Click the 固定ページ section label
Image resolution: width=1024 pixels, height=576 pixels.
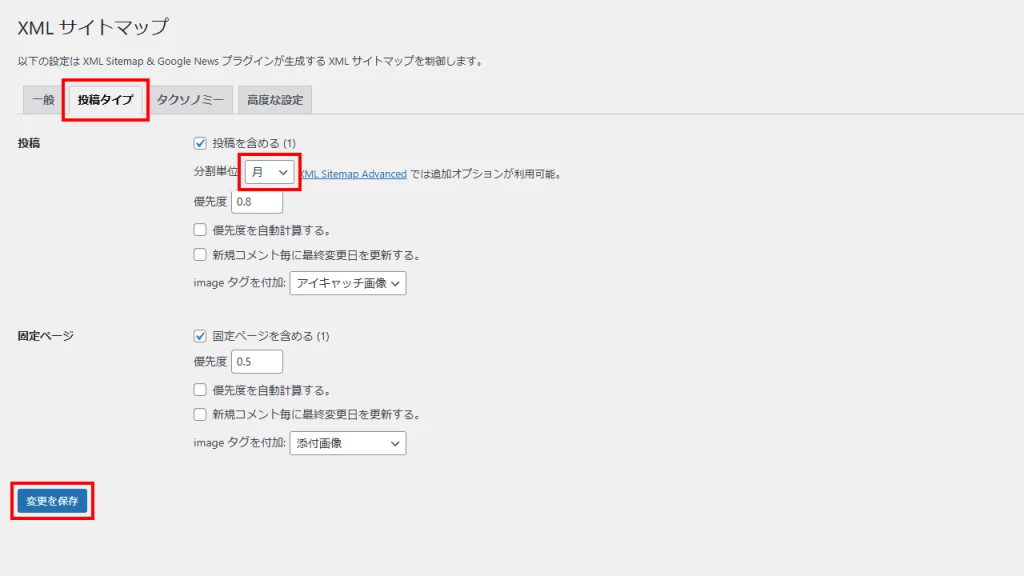pyautogui.click(x=46, y=336)
